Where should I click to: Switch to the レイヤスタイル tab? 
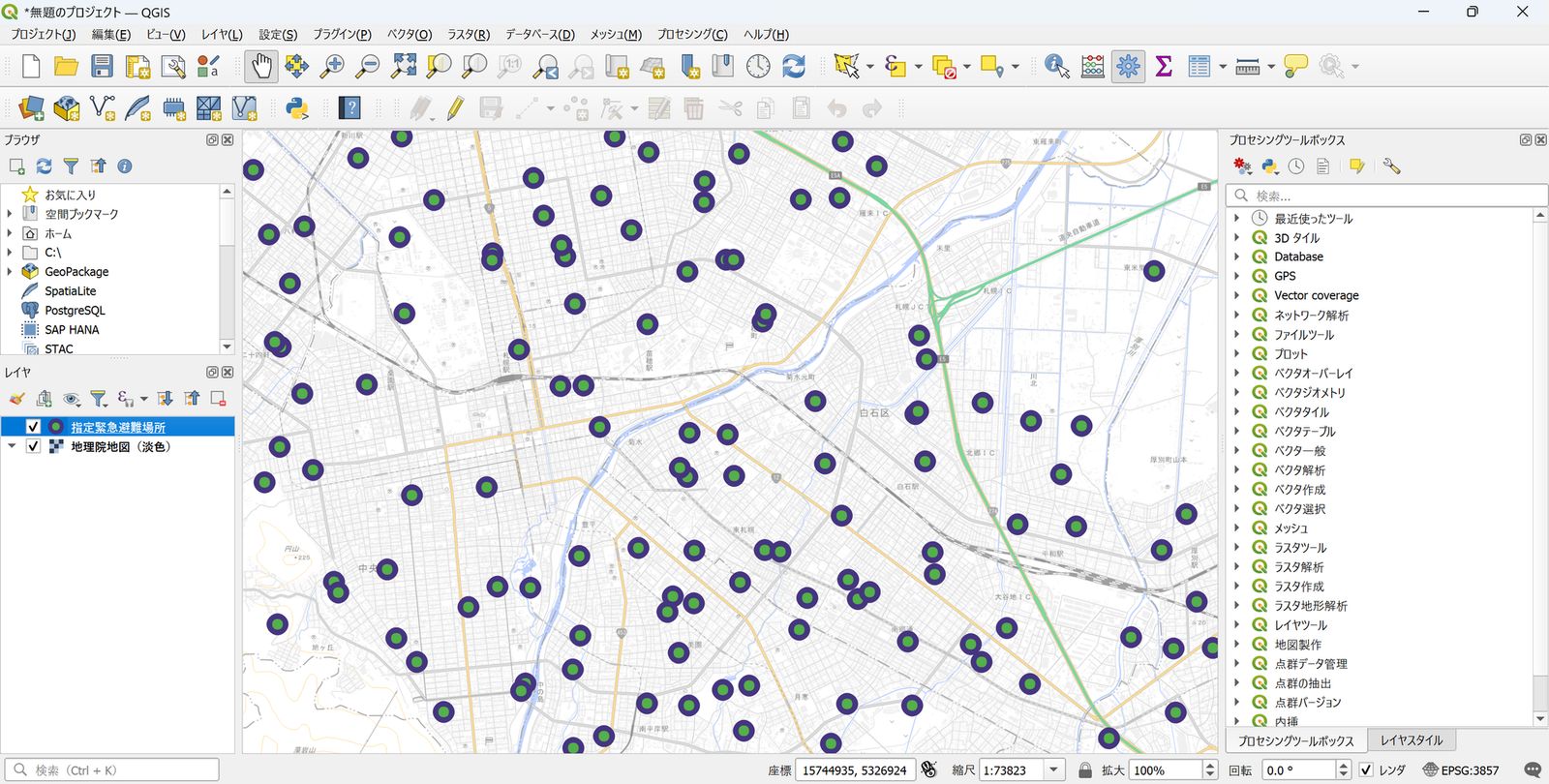pyautogui.click(x=1412, y=740)
